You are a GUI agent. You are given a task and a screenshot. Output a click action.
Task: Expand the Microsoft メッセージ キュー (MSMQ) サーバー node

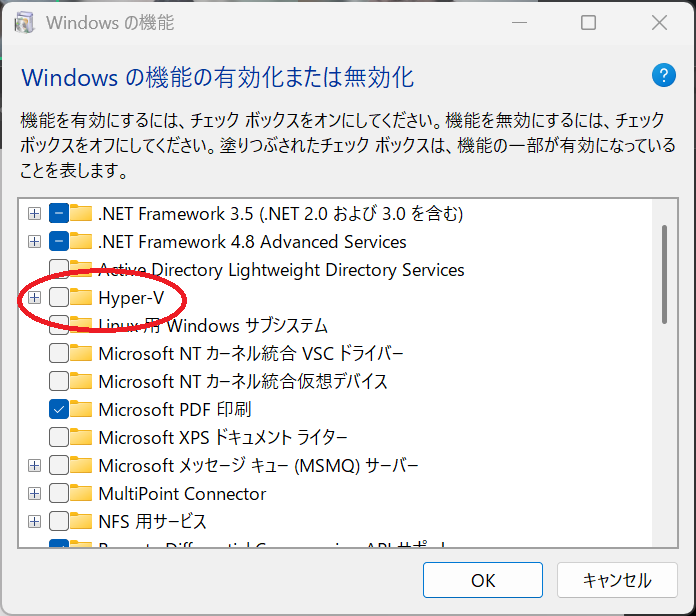point(34,466)
